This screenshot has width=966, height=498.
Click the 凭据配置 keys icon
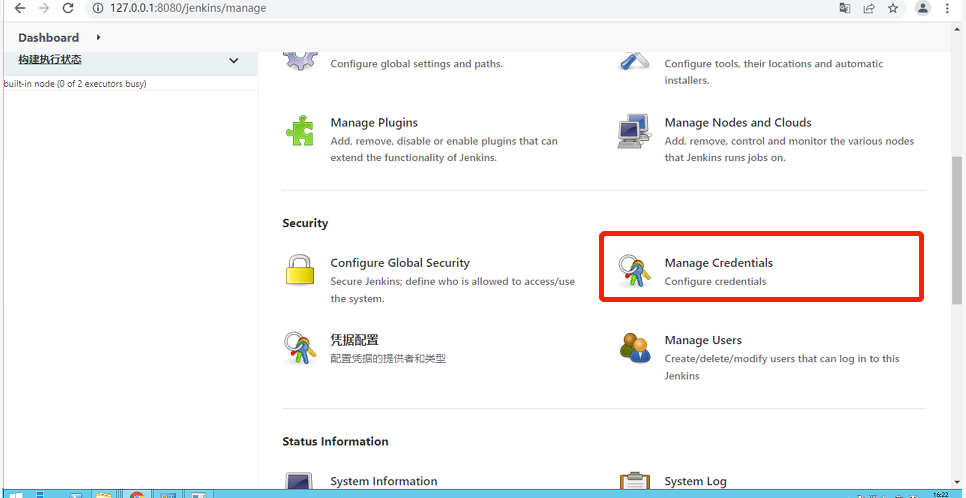(300, 348)
